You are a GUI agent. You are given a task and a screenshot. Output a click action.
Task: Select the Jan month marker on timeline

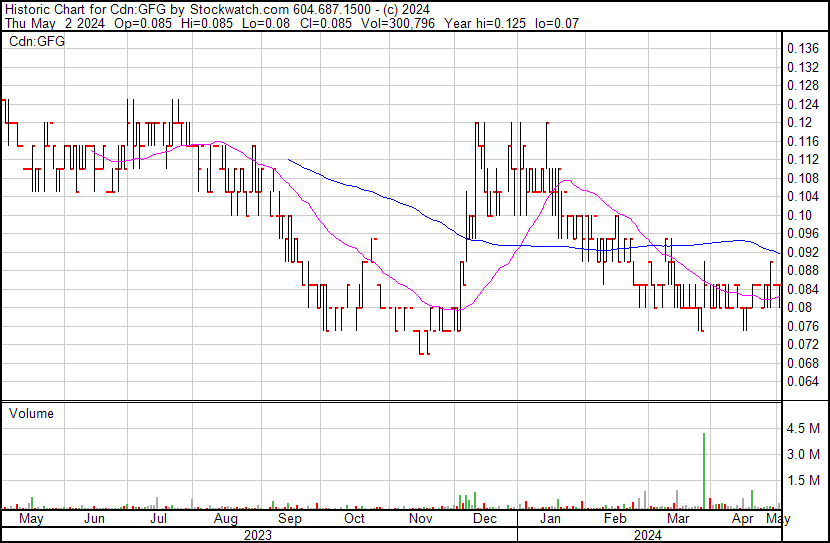coord(550,519)
